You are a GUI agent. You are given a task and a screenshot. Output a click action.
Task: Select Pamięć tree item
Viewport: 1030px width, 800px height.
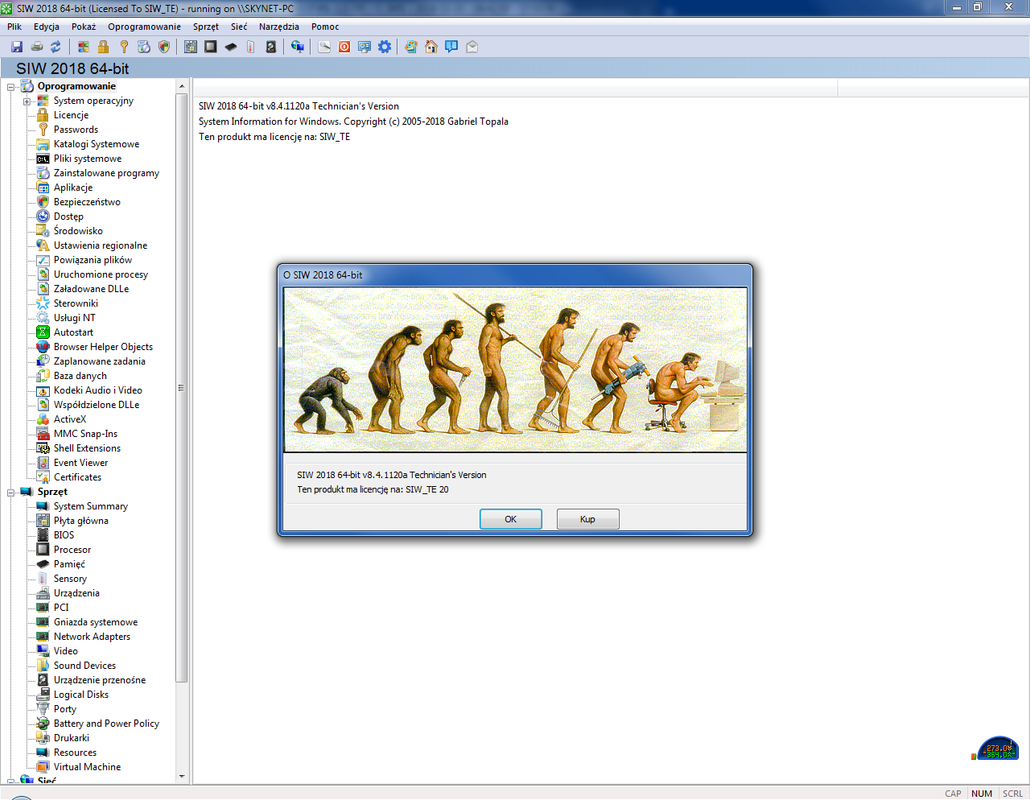pyautogui.click(x=69, y=564)
